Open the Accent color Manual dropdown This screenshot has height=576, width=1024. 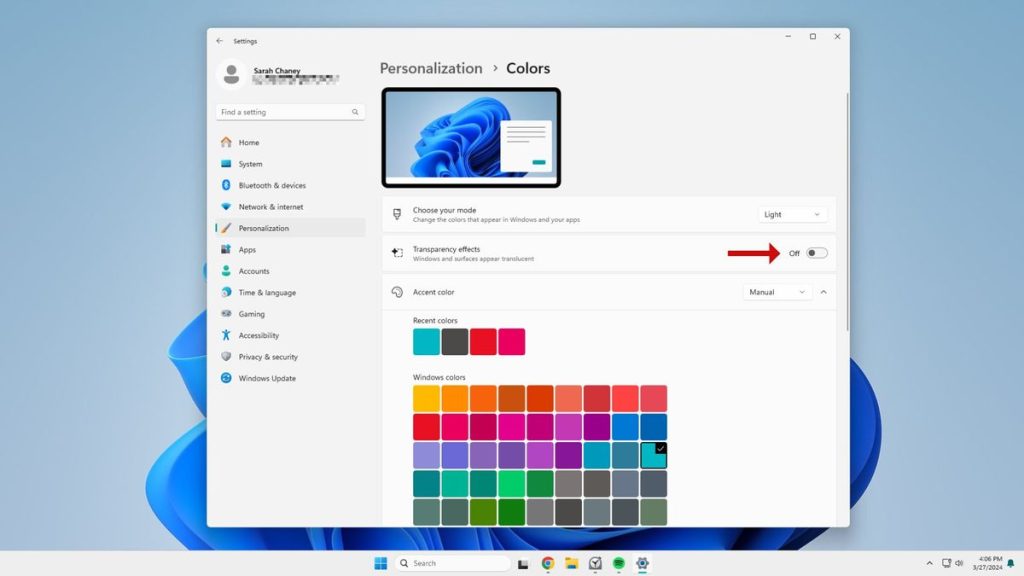[x=776, y=292]
